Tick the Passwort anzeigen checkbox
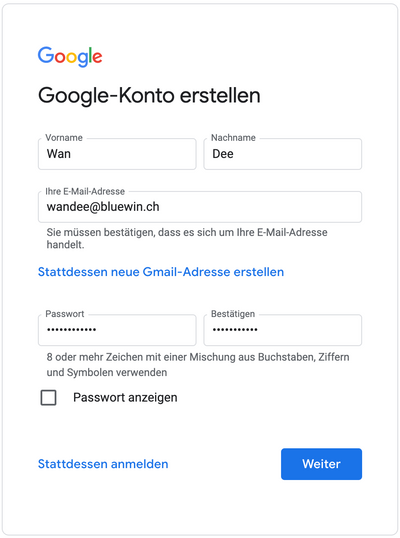400x538 pixels. (x=48, y=398)
